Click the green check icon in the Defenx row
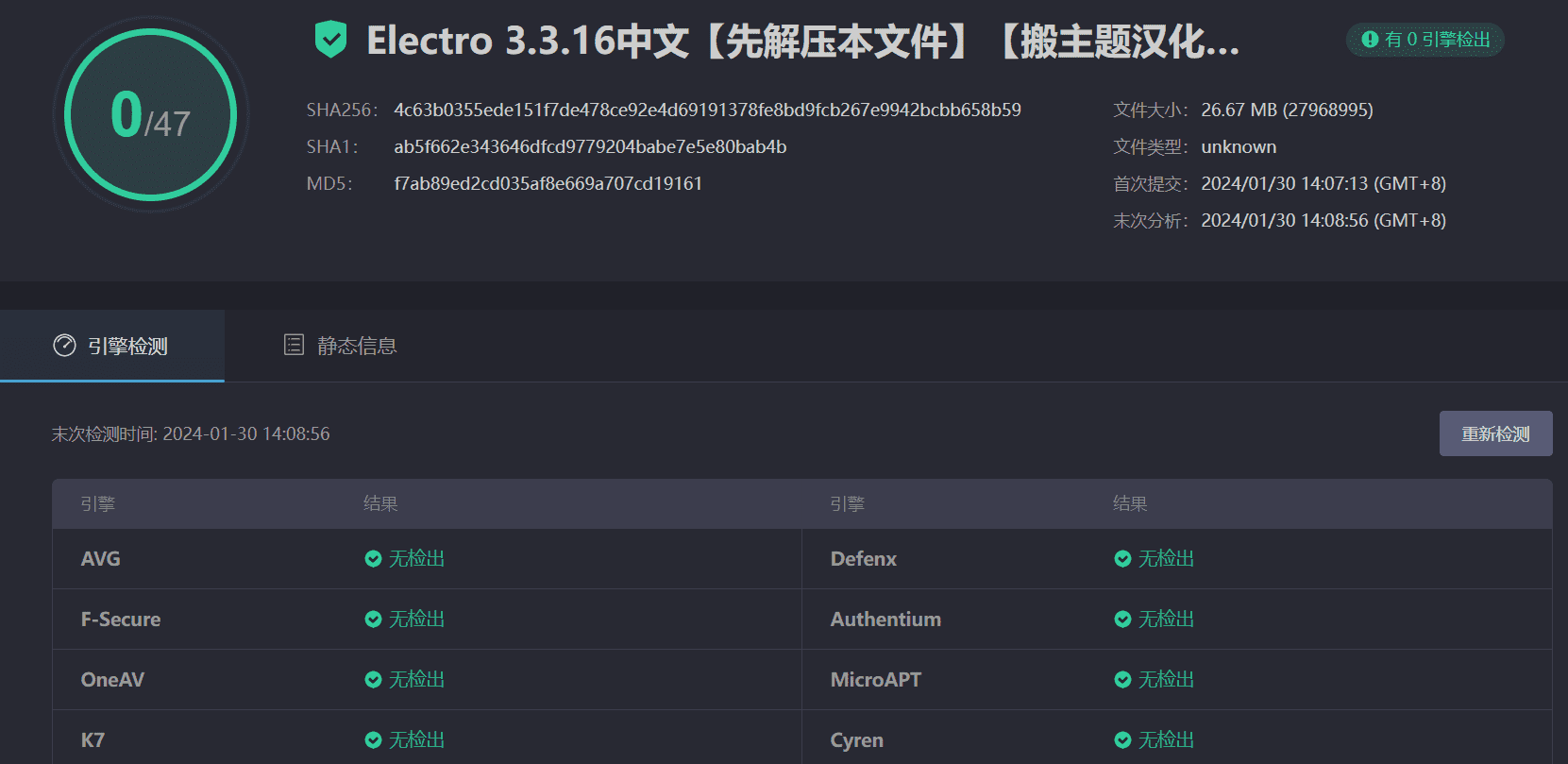 point(1122,559)
